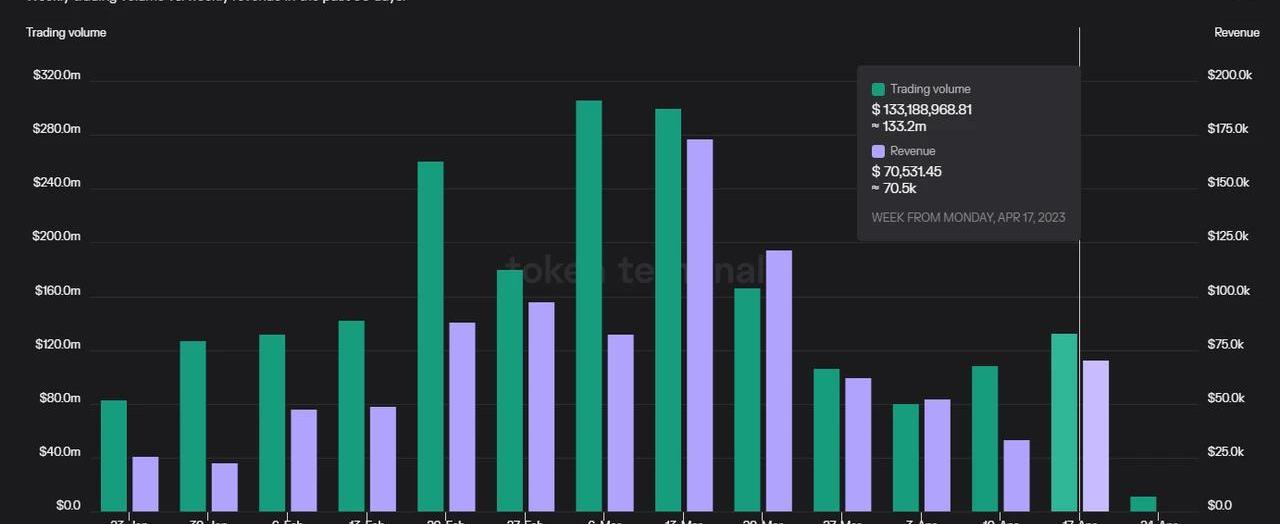Click the 10 Apr purple revenue bar
Viewport: 1280px width, 524px height.
click(1017, 476)
